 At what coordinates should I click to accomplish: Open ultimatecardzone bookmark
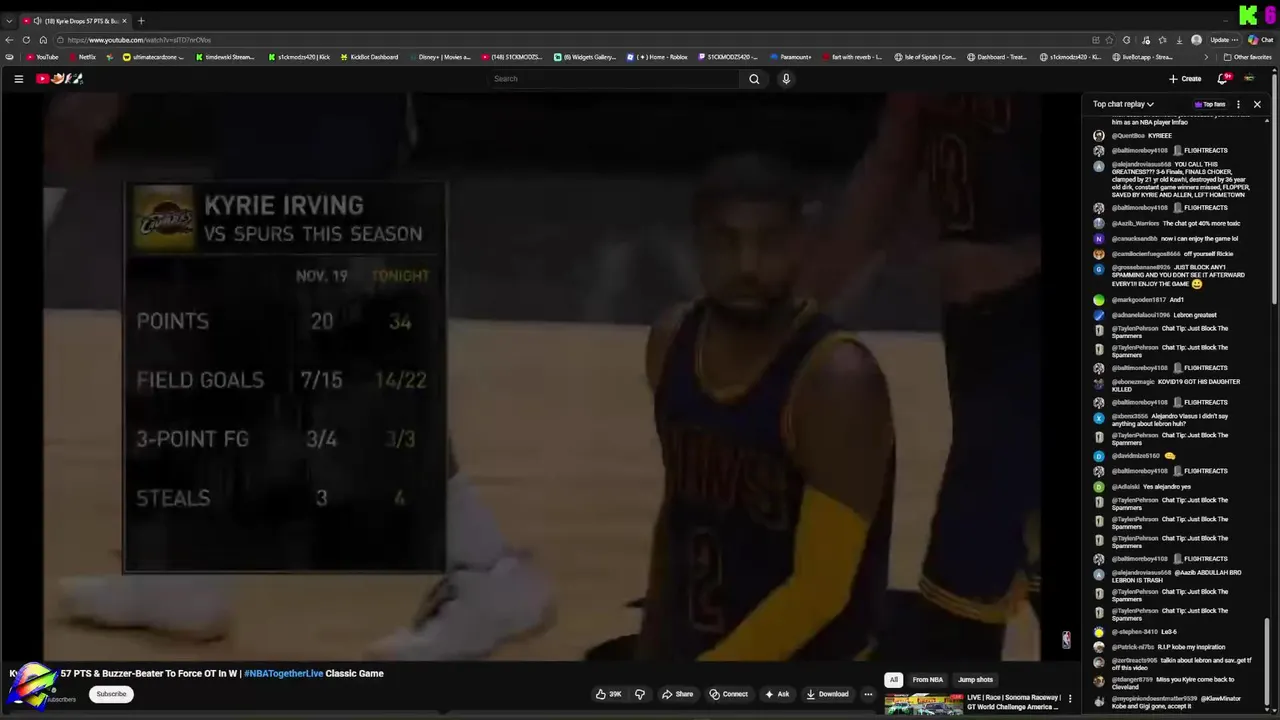coord(153,57)
